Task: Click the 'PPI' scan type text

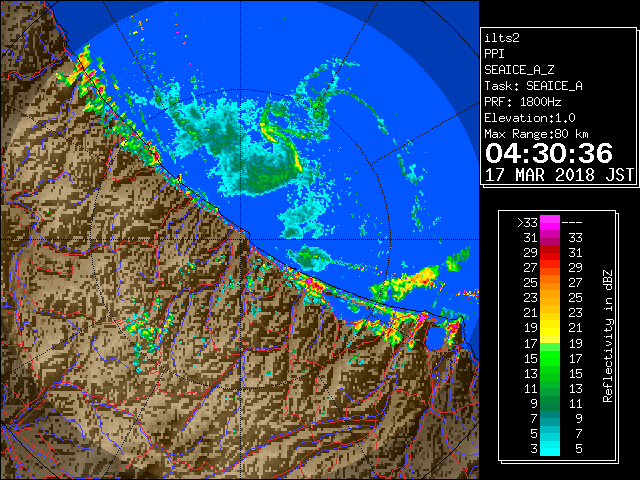Action: (494, 54)
